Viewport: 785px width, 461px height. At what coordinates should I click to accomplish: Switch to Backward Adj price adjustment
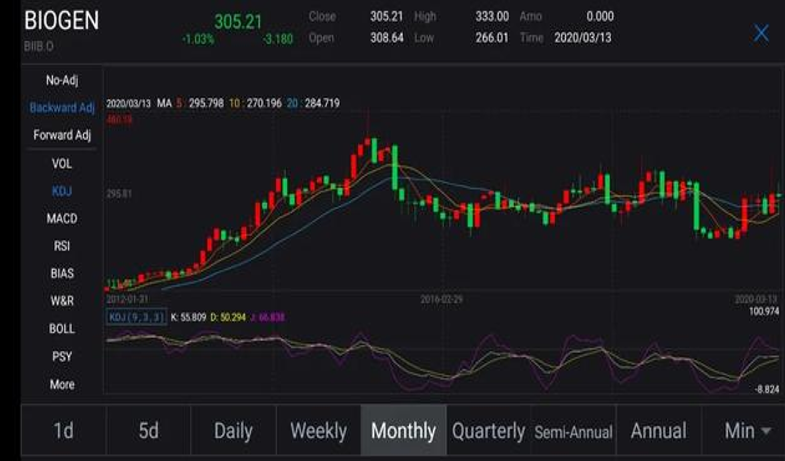(62, 107)
